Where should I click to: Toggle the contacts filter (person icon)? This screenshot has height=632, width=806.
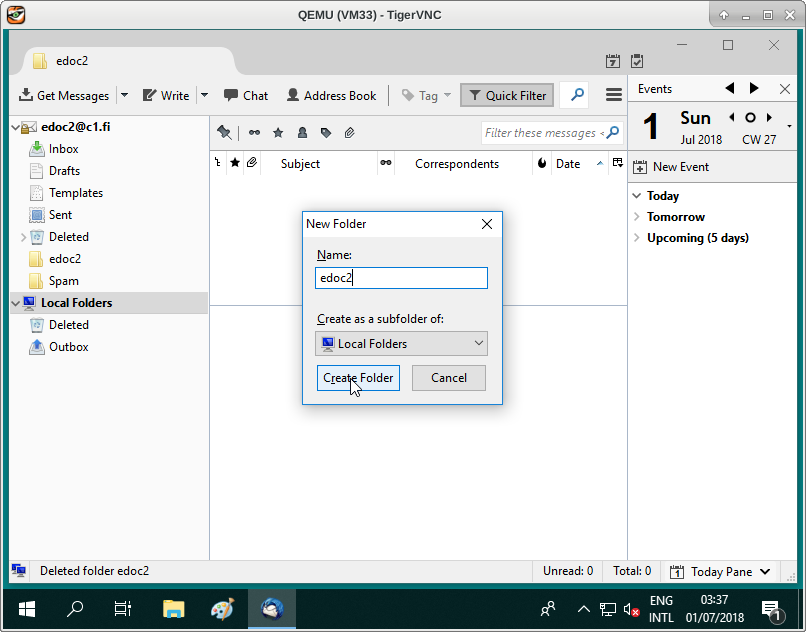click(302, 132)
